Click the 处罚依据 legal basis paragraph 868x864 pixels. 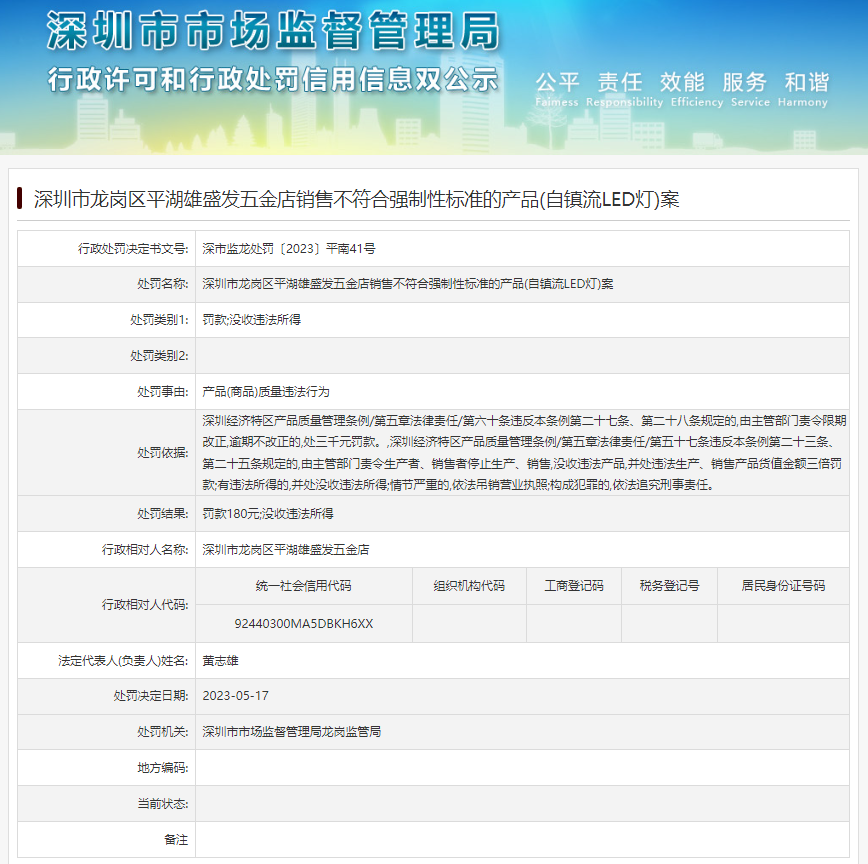[x=524, y=452]
